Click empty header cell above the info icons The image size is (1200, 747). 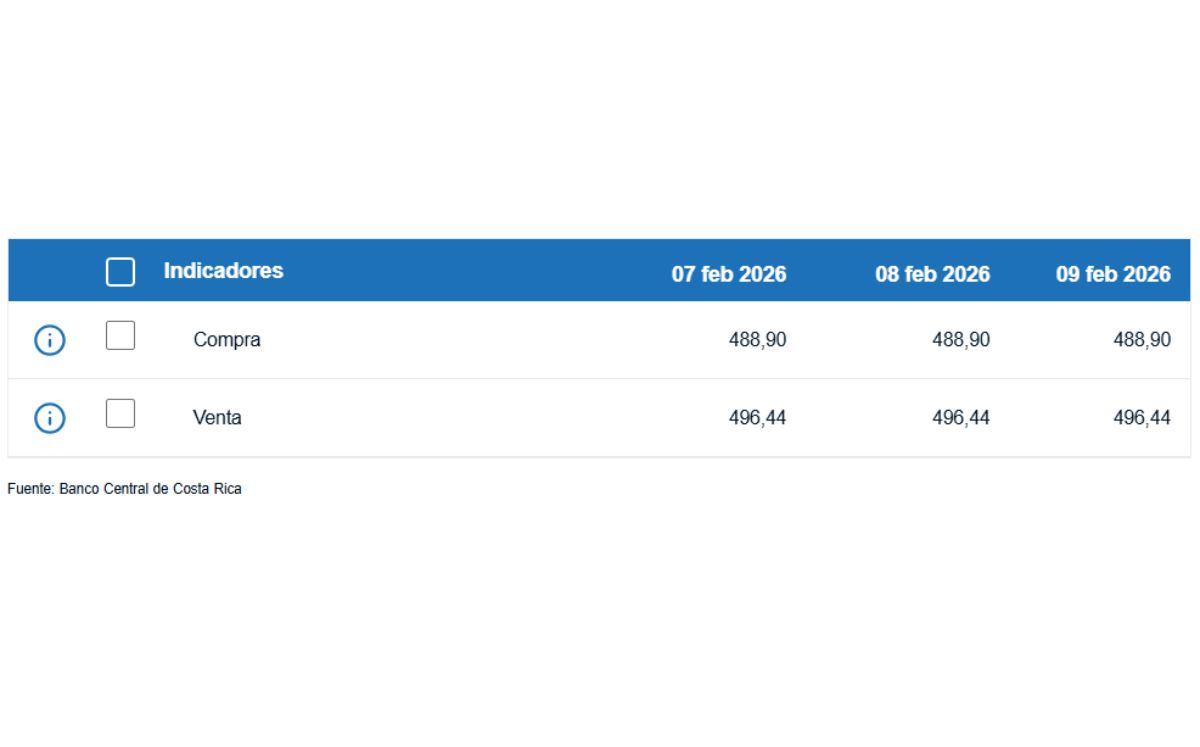tap(50, 271)
